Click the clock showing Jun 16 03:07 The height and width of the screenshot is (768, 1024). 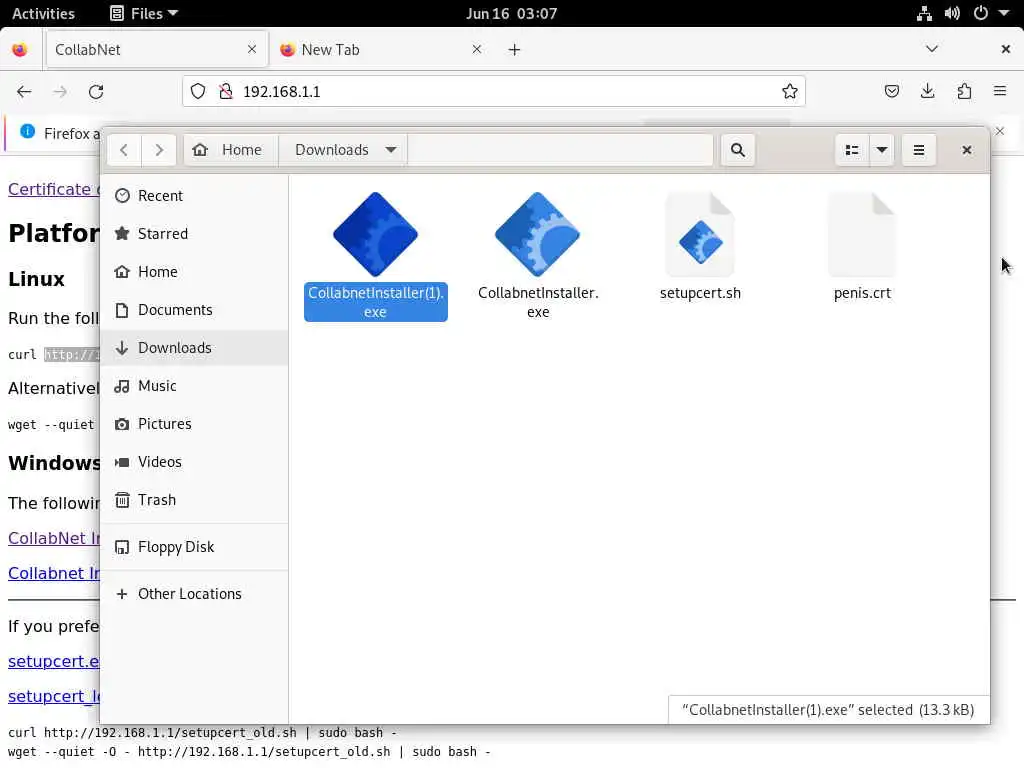511,13
